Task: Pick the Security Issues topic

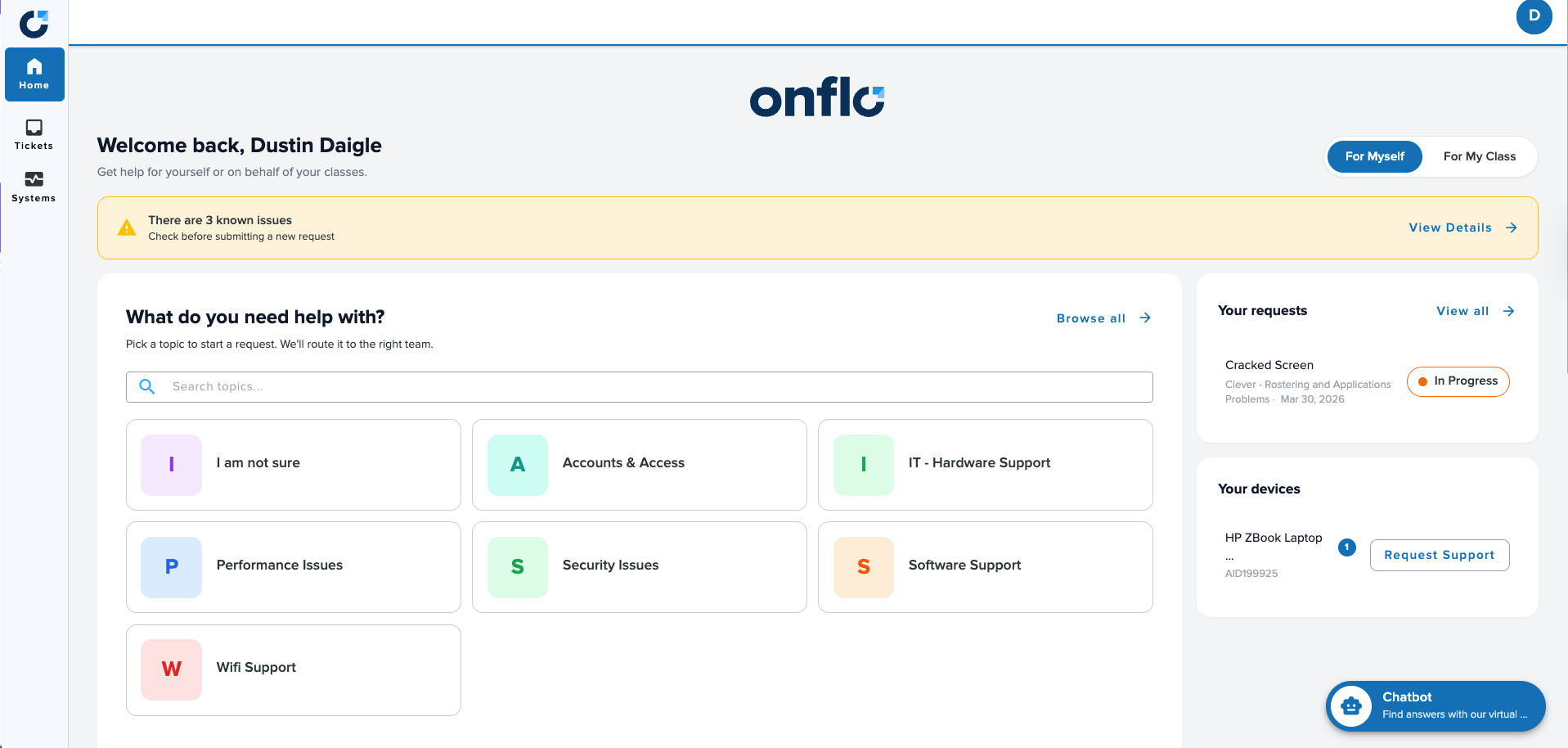Action: click(640, 567)
